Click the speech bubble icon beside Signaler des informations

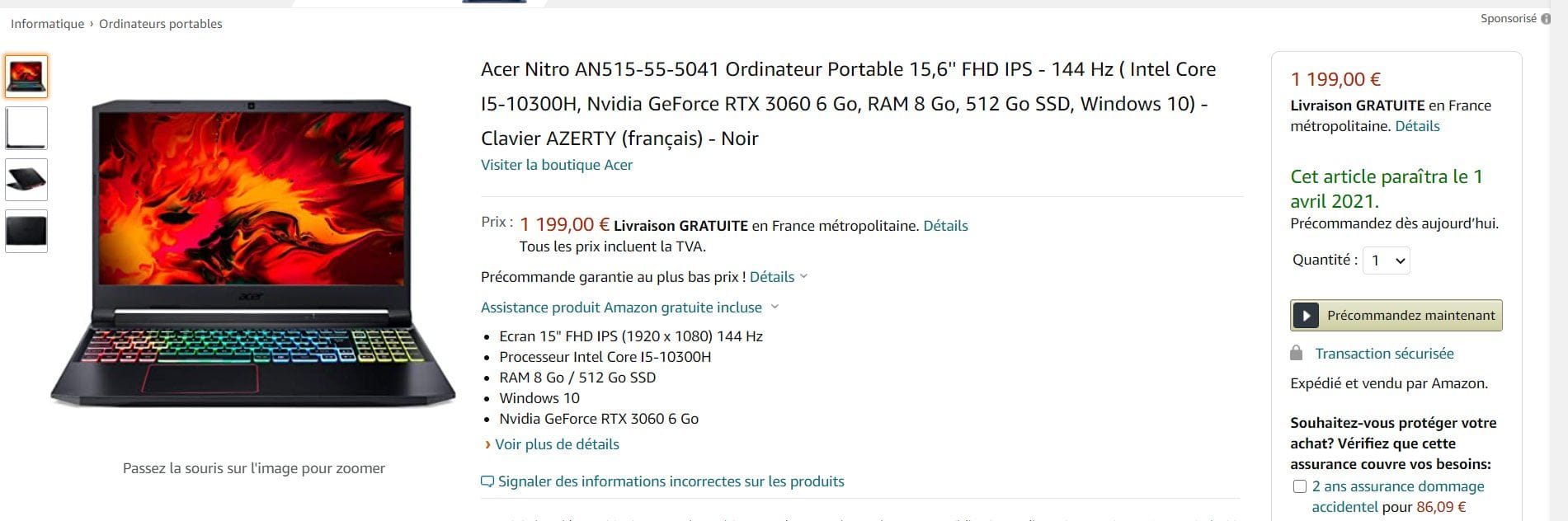point(487,481)
